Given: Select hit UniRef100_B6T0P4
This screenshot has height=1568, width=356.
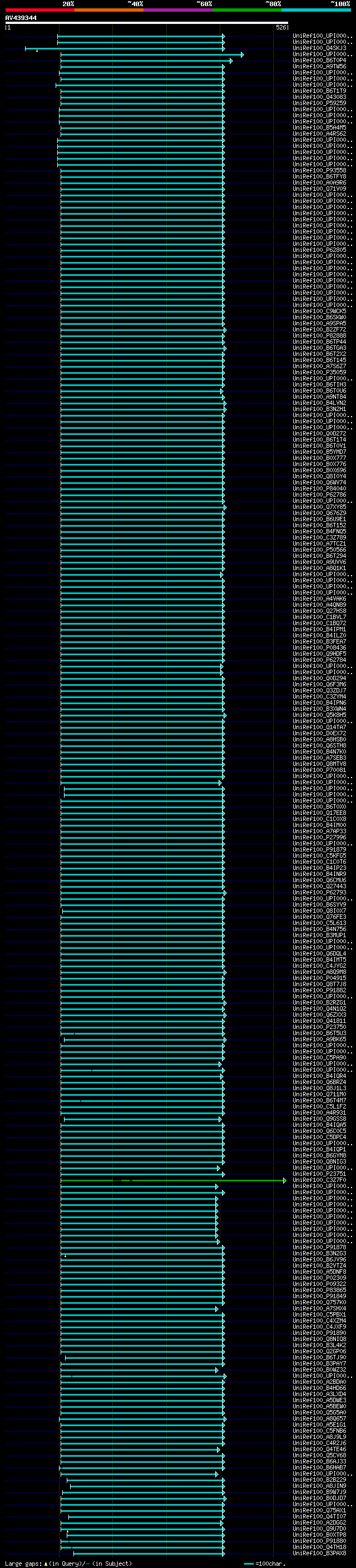Looking at the screenshot, I should pyautogui.click(x=319, y=60).
